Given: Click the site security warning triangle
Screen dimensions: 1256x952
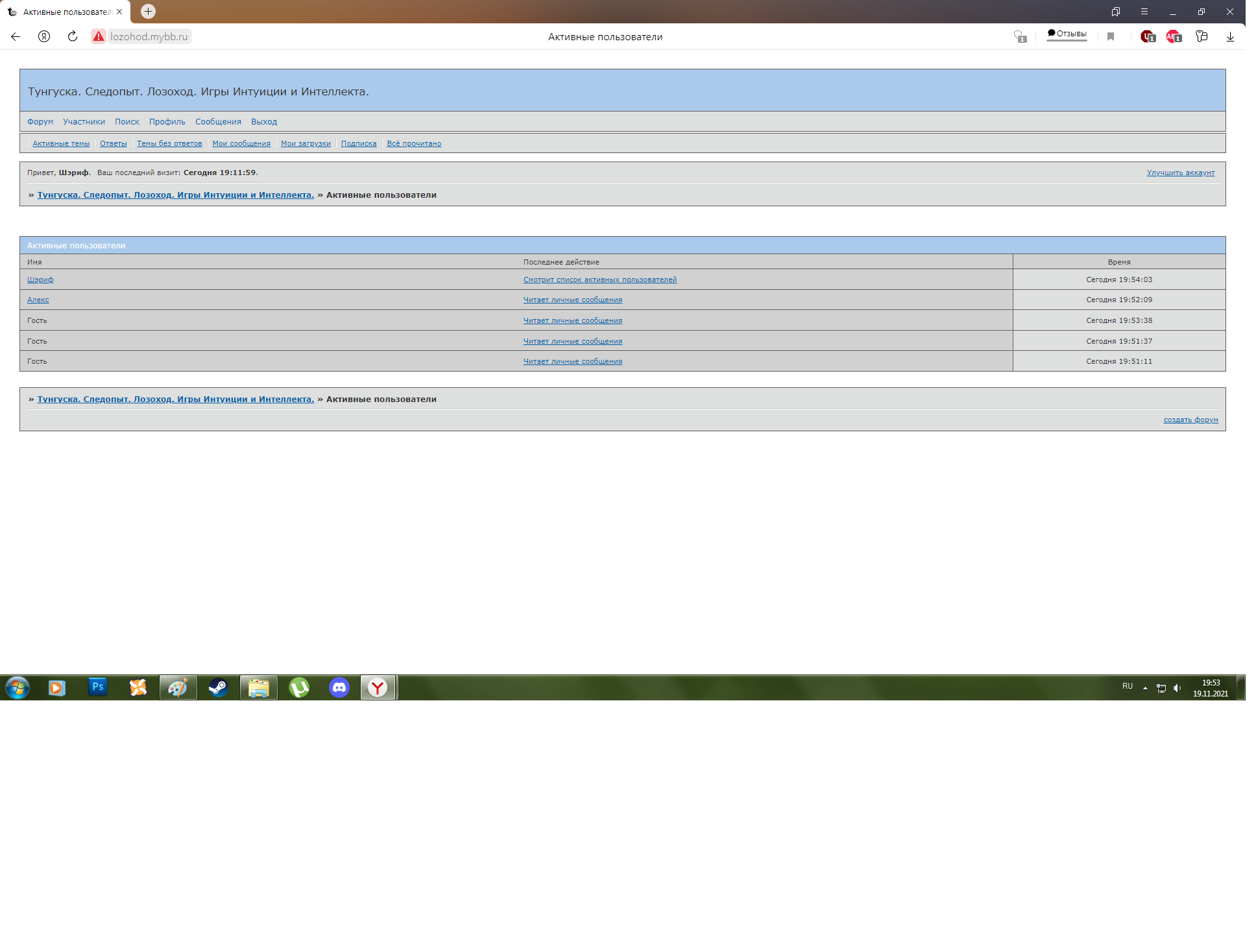Looking at the screenshot, I should [99, 37].
